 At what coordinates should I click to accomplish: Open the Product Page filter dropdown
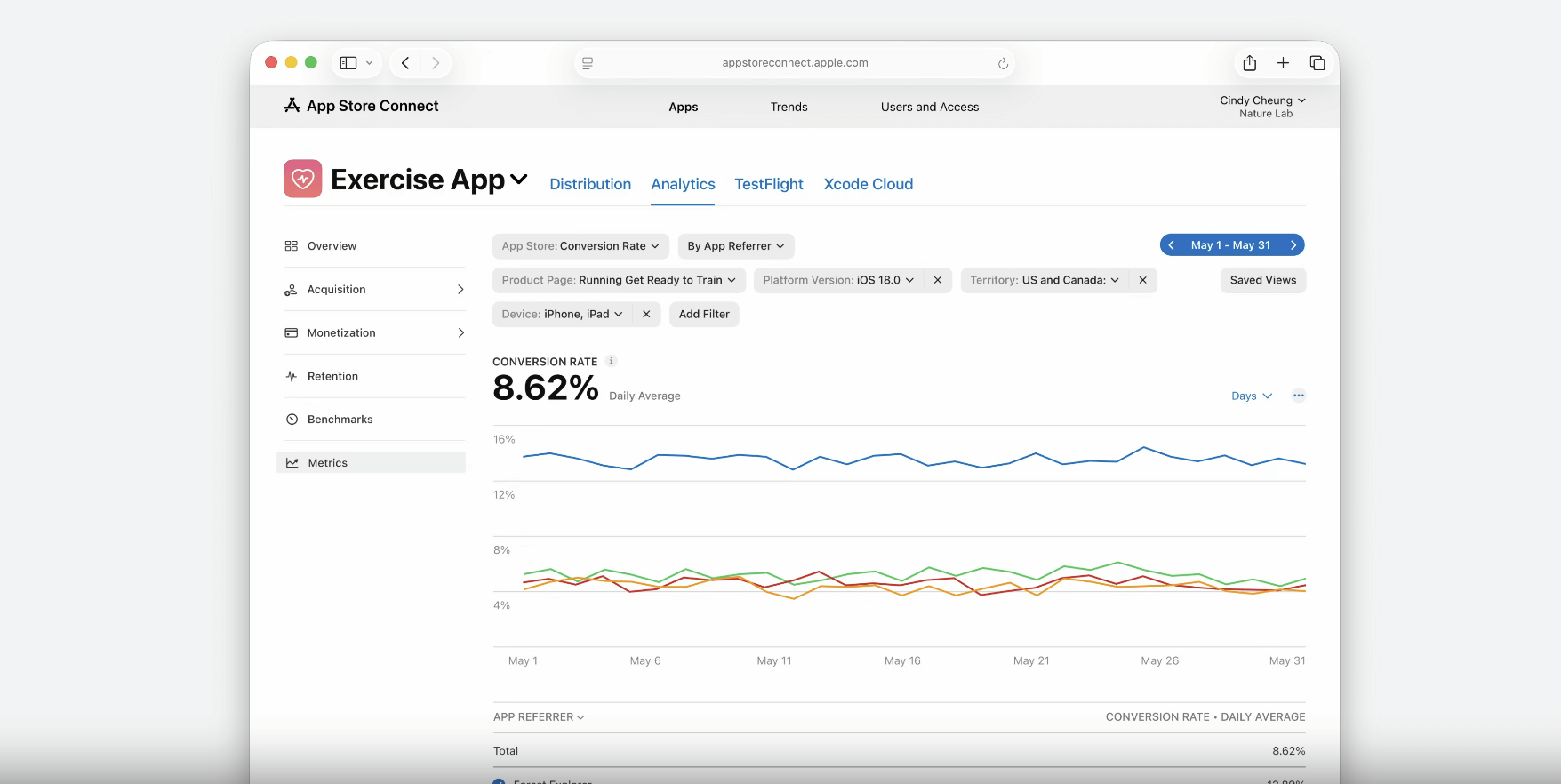pyautogui.click(x=619, y=280)
